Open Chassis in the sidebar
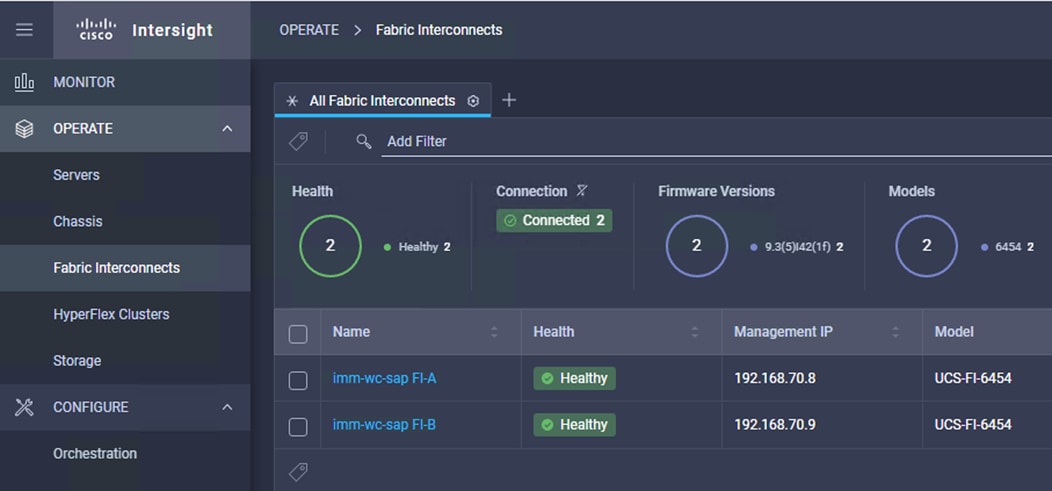The image size is (1052, 491). click(x=125, y=221)
